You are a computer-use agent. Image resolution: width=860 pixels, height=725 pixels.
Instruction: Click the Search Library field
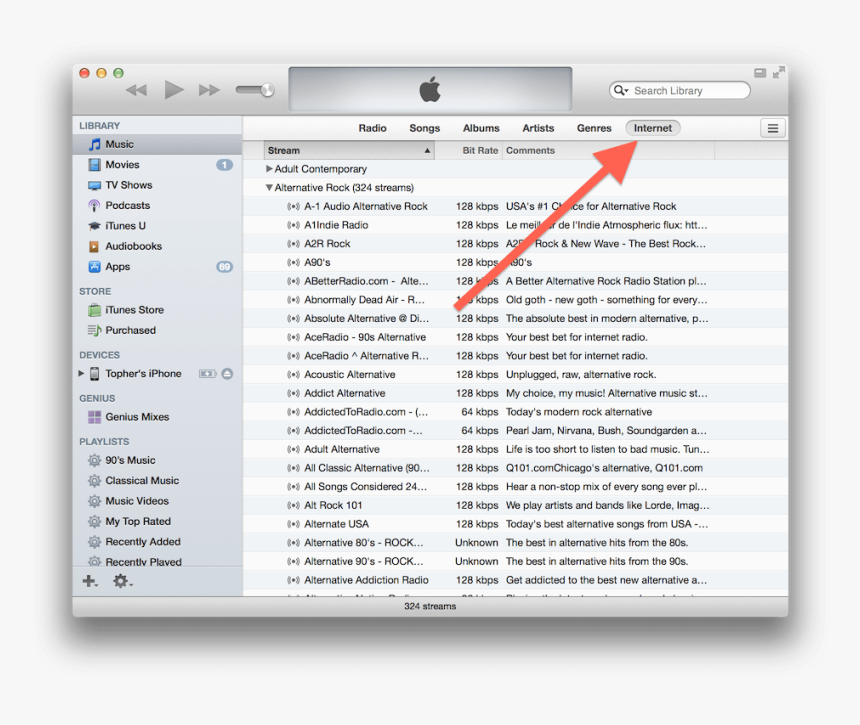pyautogui.click(x=680, y=90)
